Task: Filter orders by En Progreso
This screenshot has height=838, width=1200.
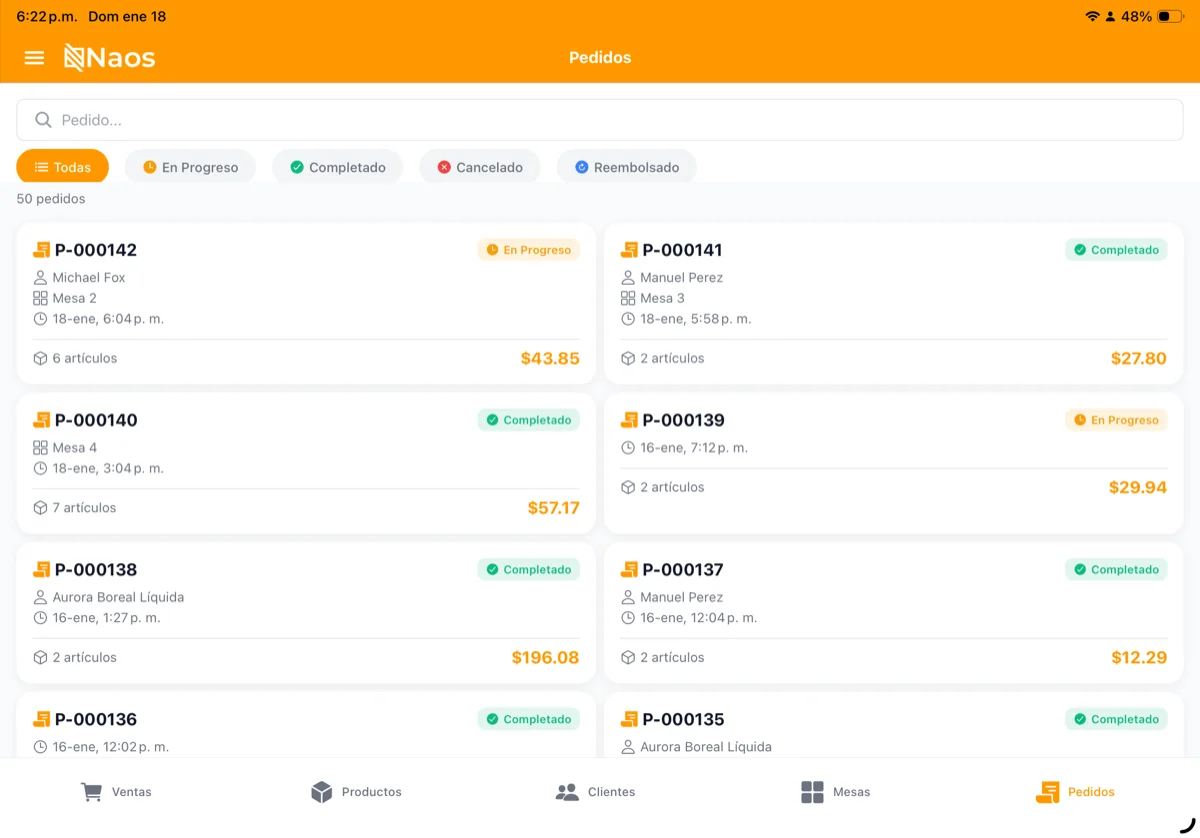Action: tap(190, 167)
